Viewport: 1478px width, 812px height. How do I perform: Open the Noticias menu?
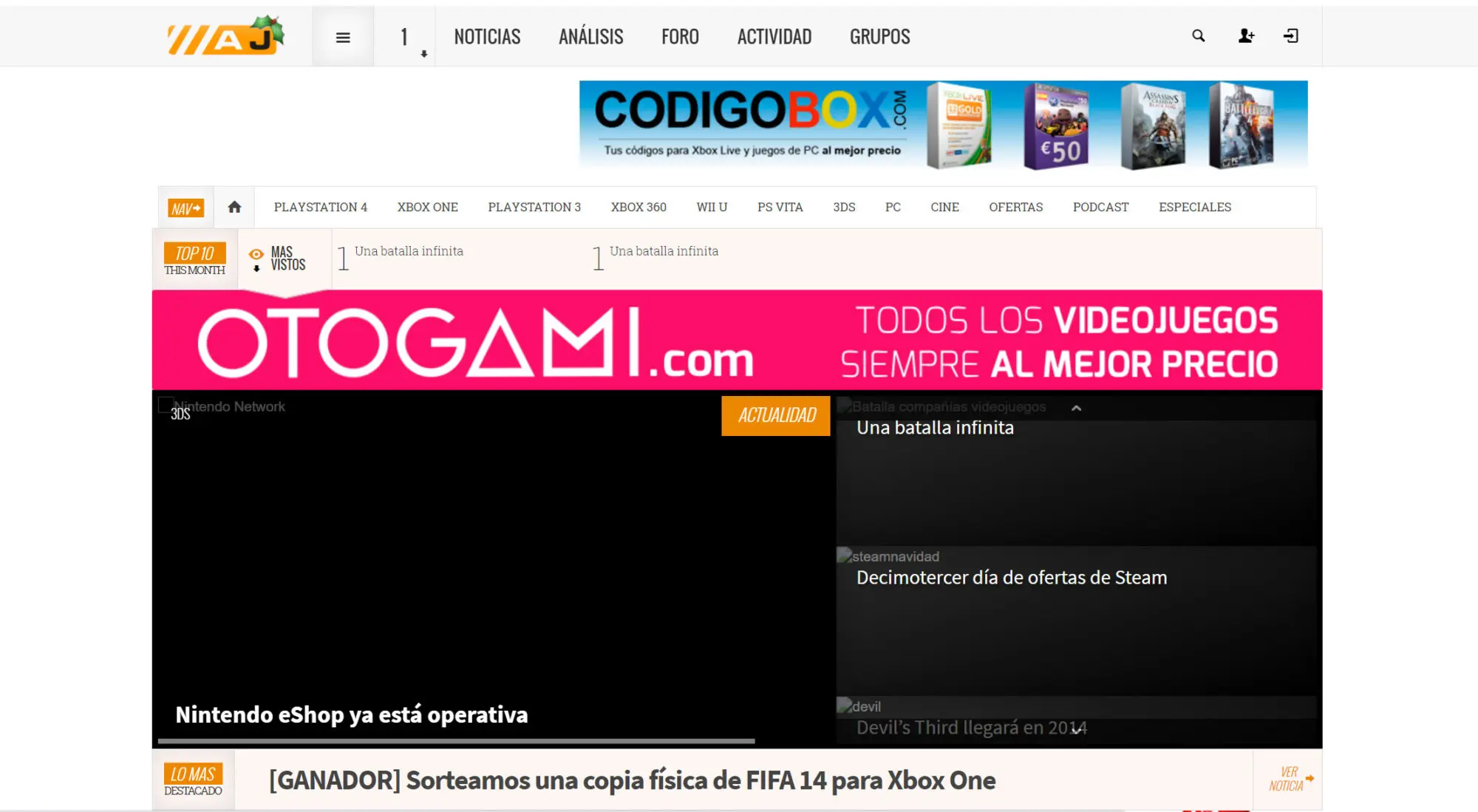click(487, 36)
